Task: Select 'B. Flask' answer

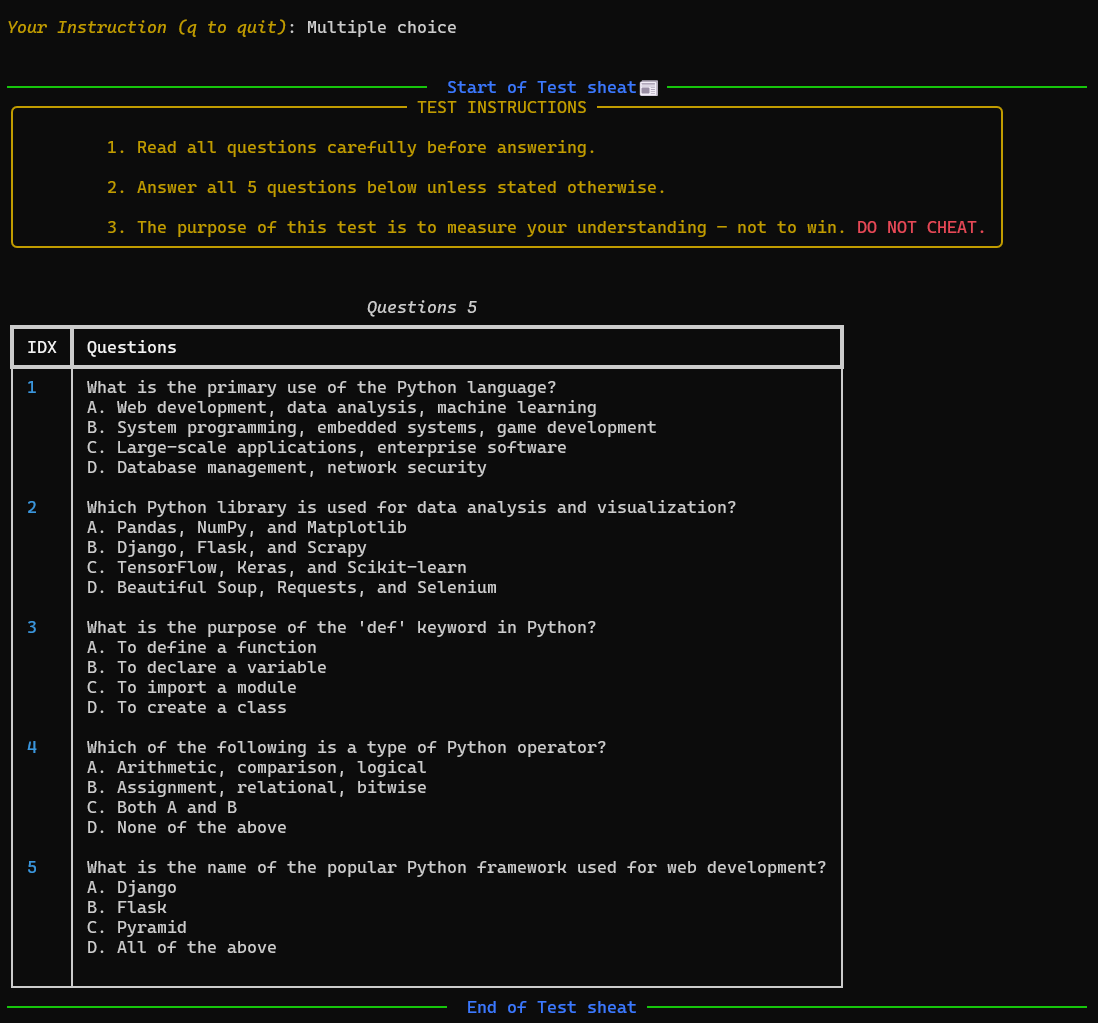Action: click(127, 907)
